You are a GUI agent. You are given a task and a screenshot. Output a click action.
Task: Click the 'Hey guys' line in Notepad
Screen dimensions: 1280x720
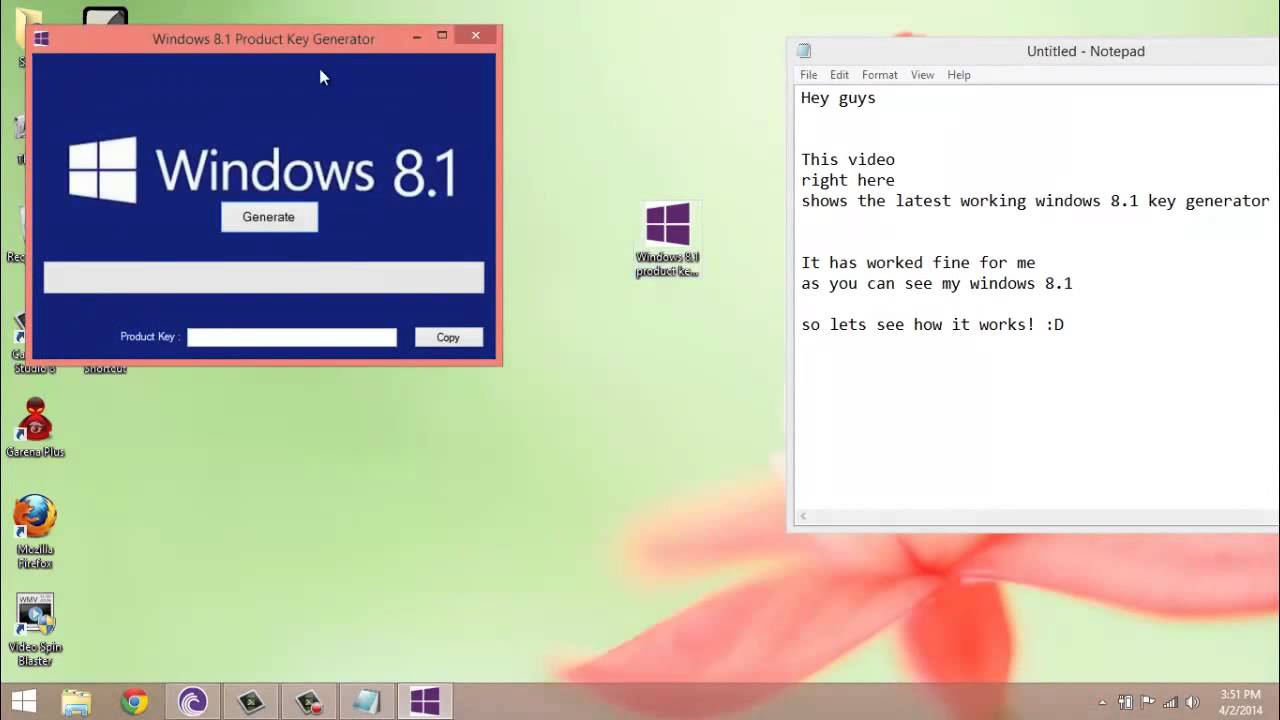point(838,98)
